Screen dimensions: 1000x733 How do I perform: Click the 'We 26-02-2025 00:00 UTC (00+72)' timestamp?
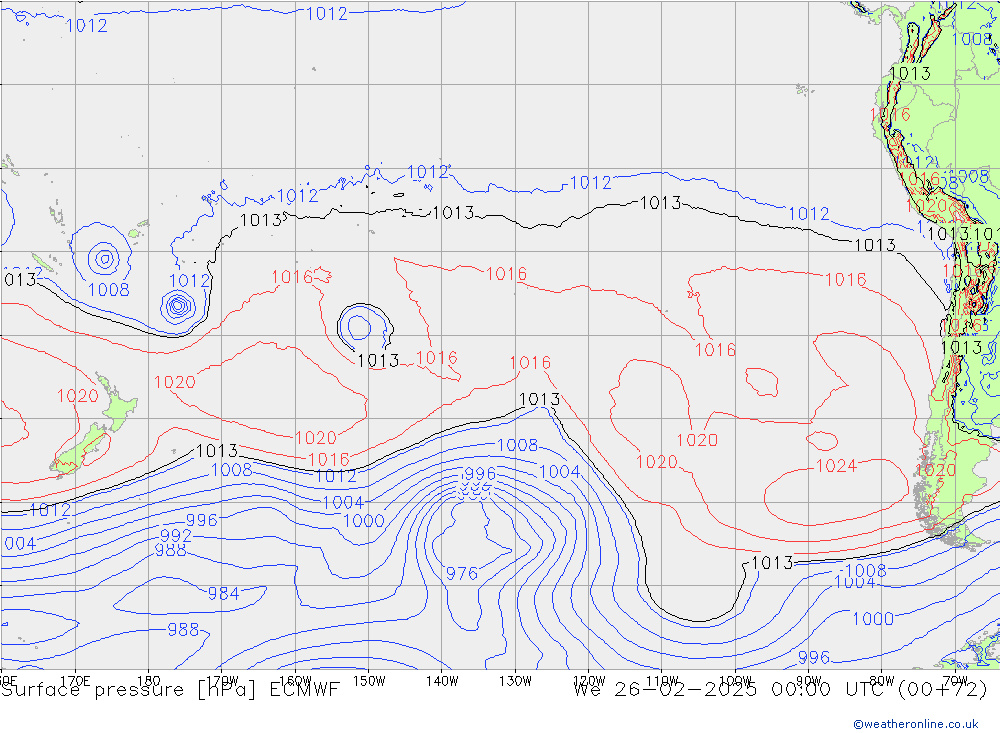click(781, 690)
